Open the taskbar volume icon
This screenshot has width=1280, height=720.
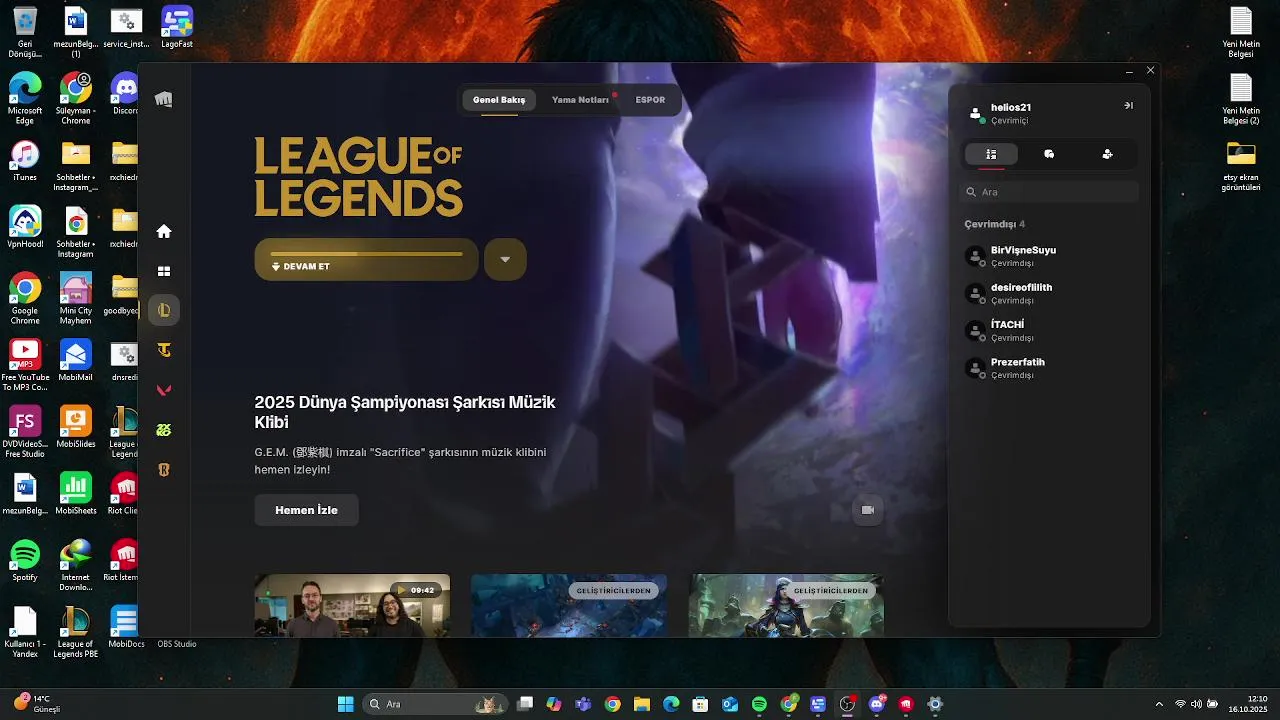click(1196, 704)
